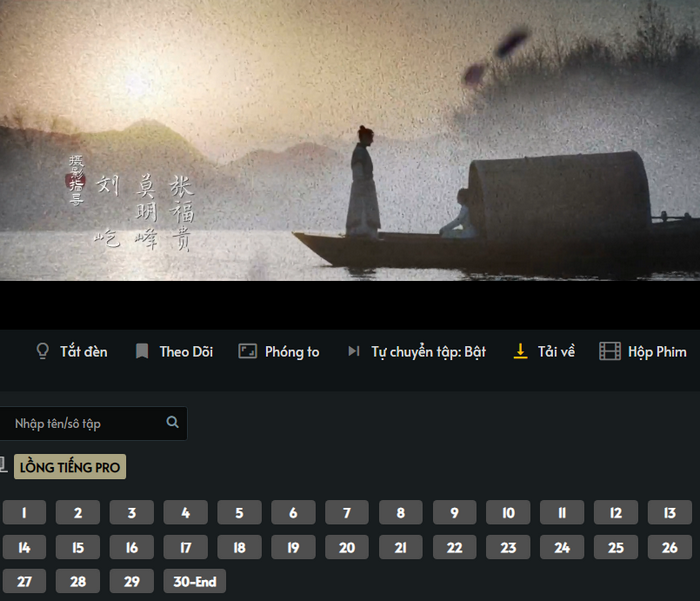The image size is (700, 601).
Task: Open episode 2
Action: pyautogui.click(x=78, y=513)
